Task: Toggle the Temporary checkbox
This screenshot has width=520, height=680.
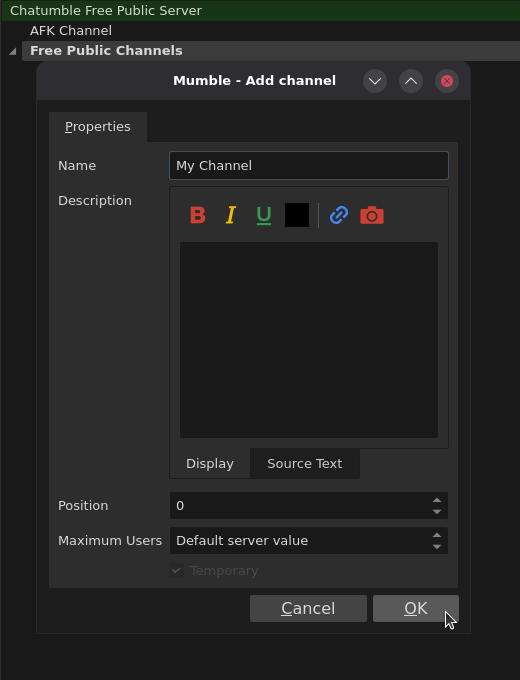Action: click(177, 571)
